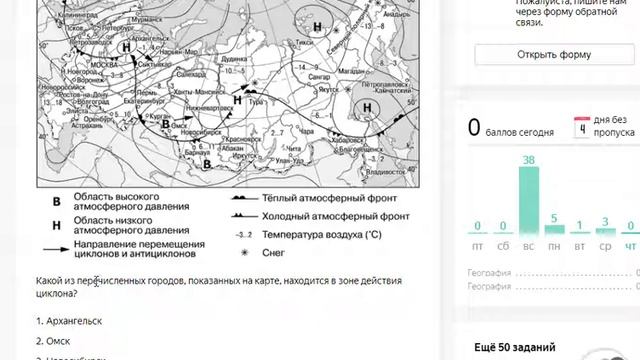The height and width of the screenshot is (360, 640).
Task: Click the Магадан label on the map
Action: 351,71
